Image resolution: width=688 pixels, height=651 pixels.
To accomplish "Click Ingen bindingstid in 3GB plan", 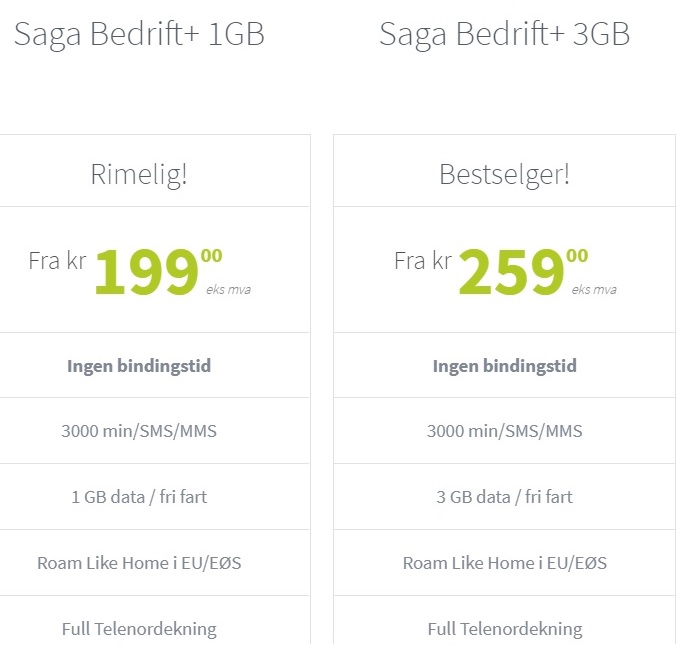I will coord(505,366).
